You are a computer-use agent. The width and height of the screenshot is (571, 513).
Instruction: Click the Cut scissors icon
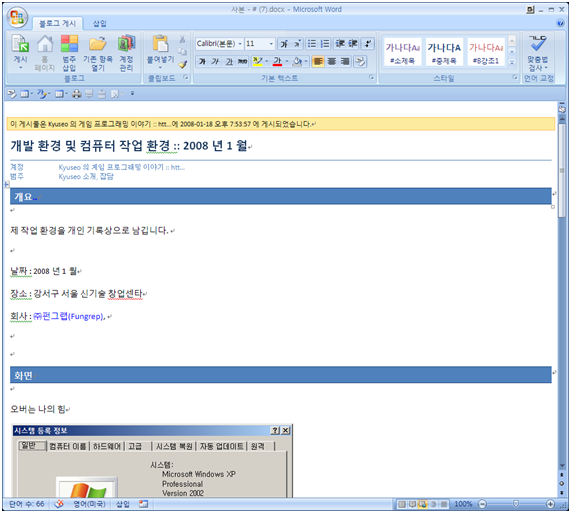tap(182, 39)
